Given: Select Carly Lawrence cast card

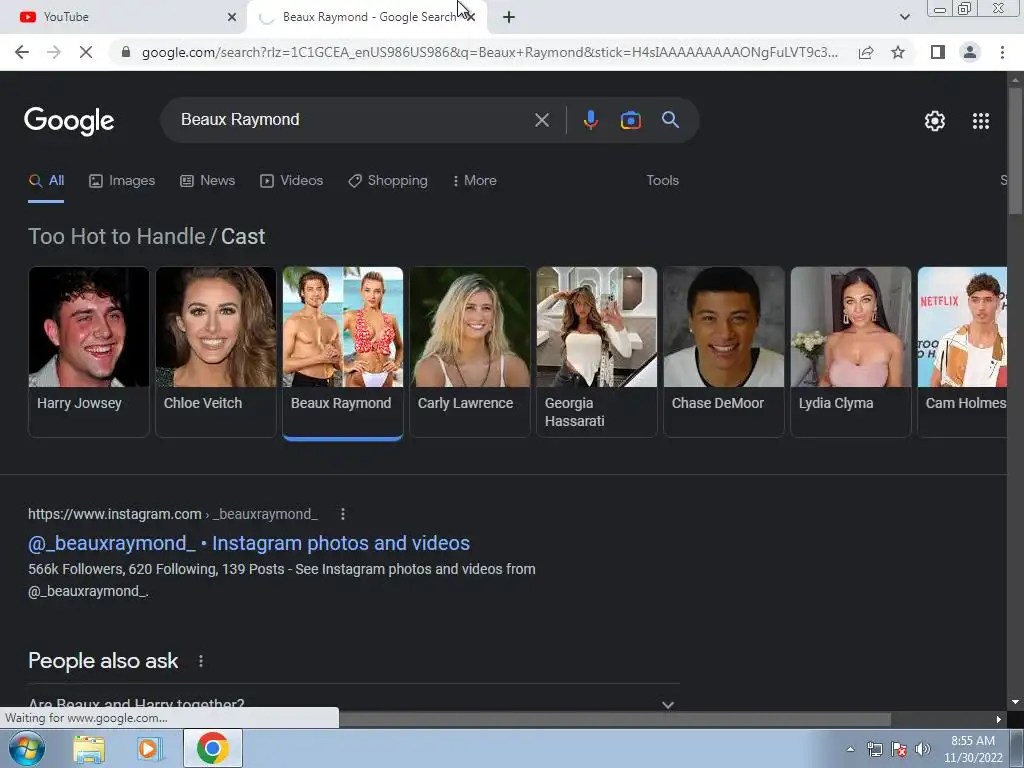Looking at the screenshot, I should 470,351.
